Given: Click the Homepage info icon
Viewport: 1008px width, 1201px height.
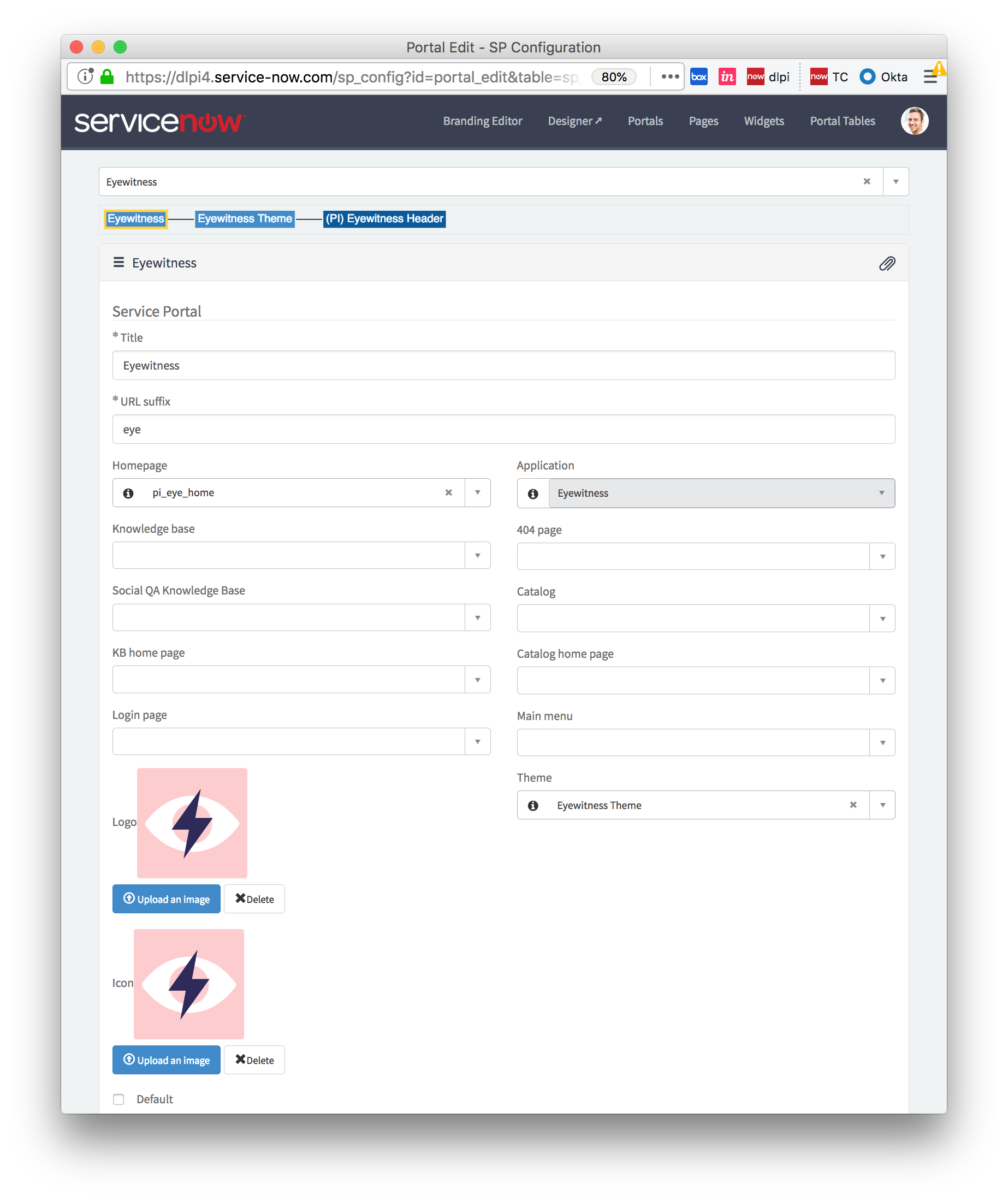Looking at the screenshot, I should [x=128, y=493].
